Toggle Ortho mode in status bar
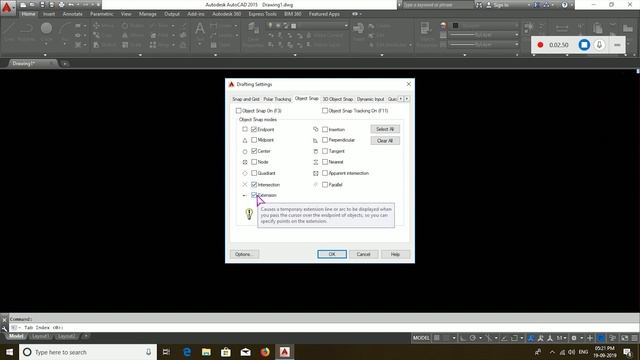 (463, 338)
